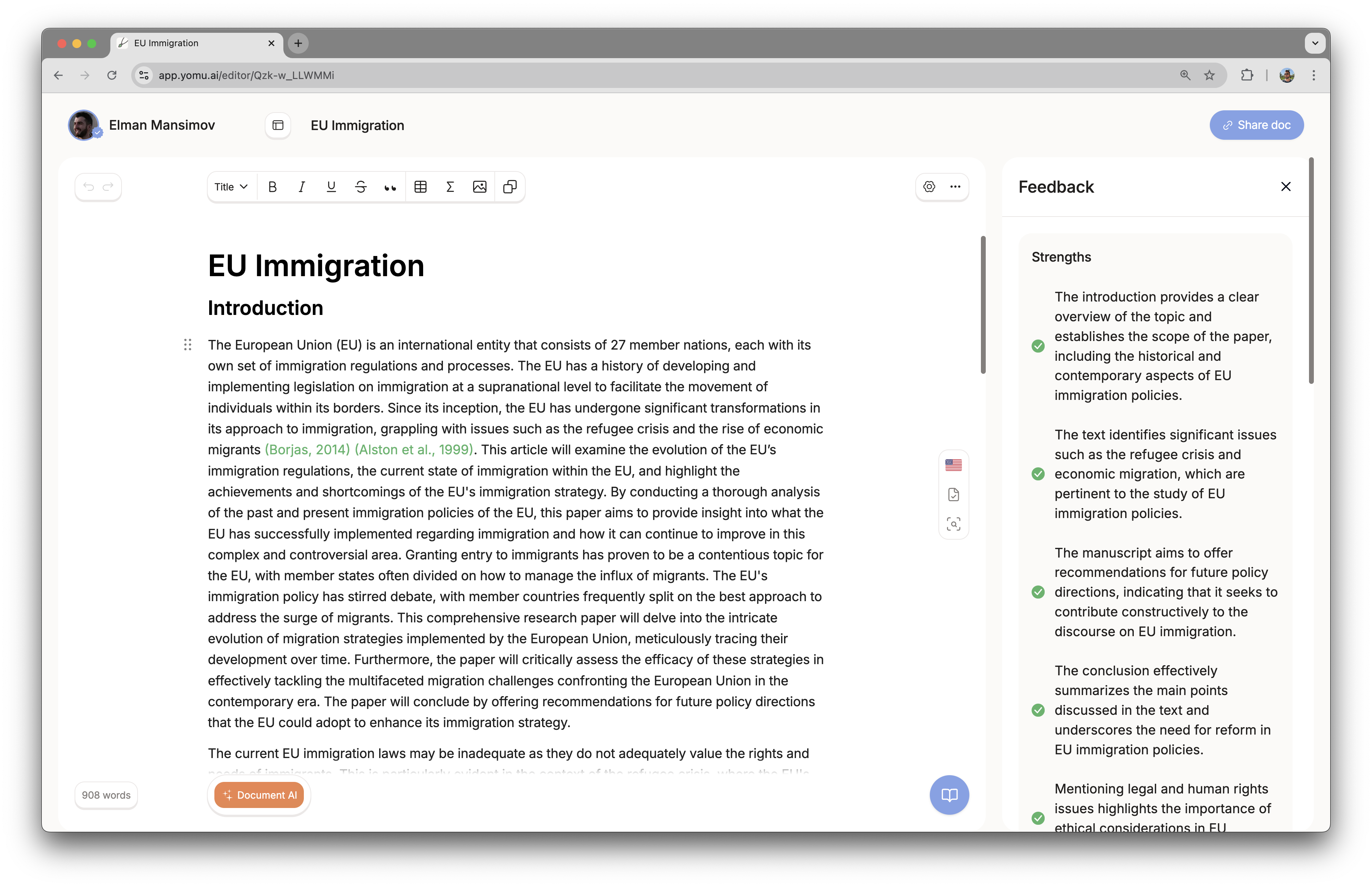1372x887 pixels.
Task: Expand the Title style dropdown
Action: pos(230,187)
